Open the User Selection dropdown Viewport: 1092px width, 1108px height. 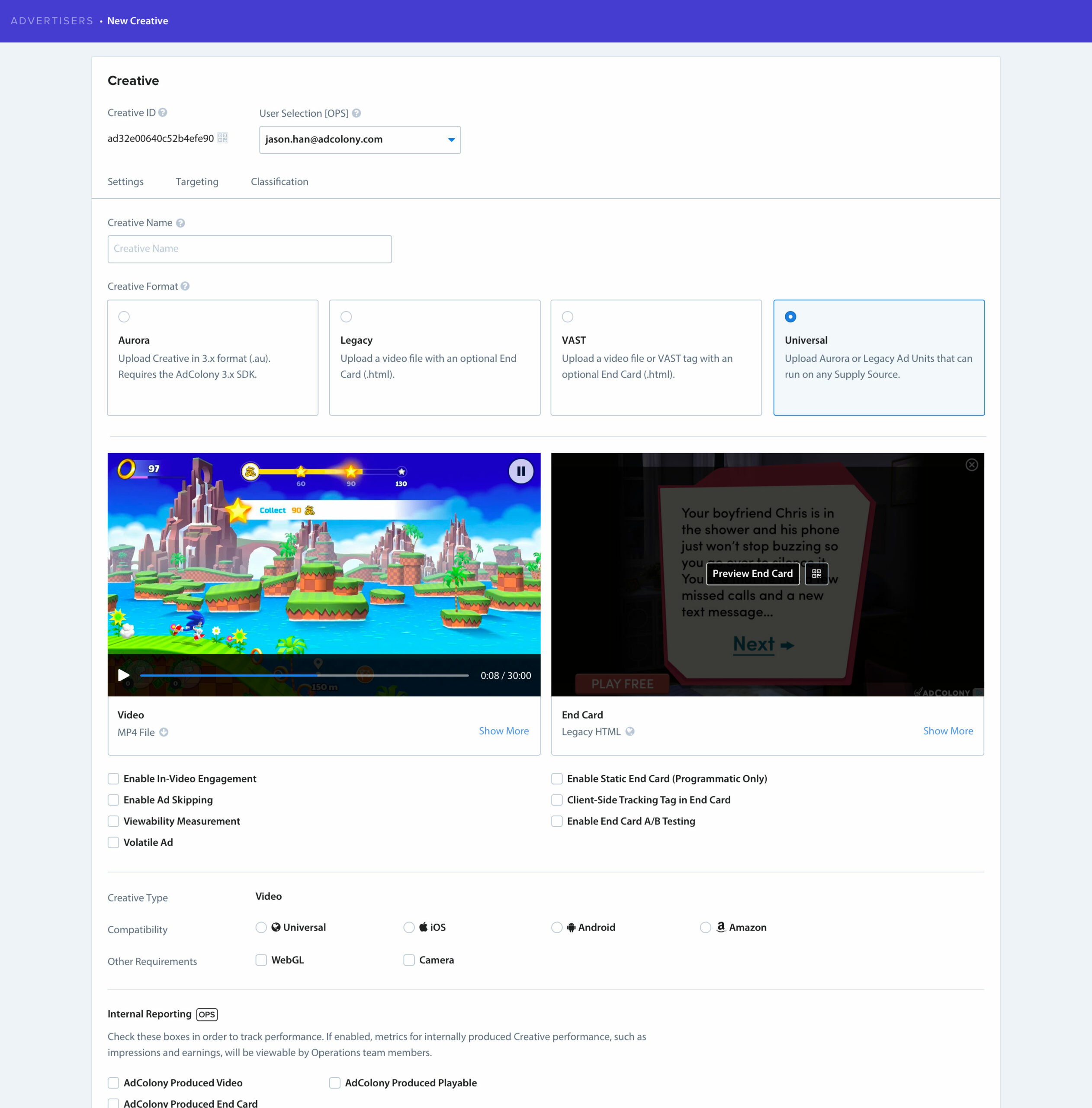pos(360,140)
